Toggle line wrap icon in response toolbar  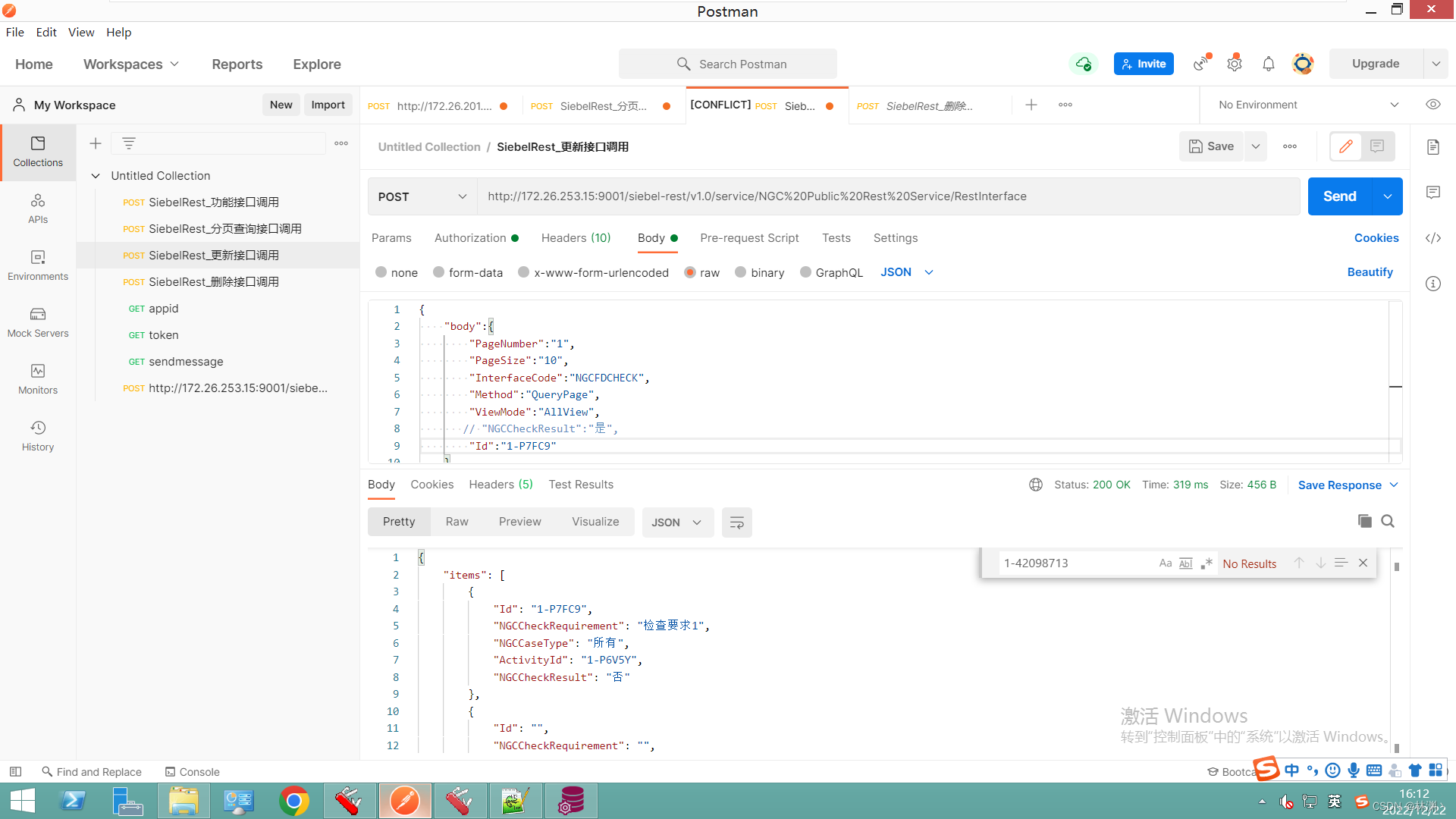point(736,522)
